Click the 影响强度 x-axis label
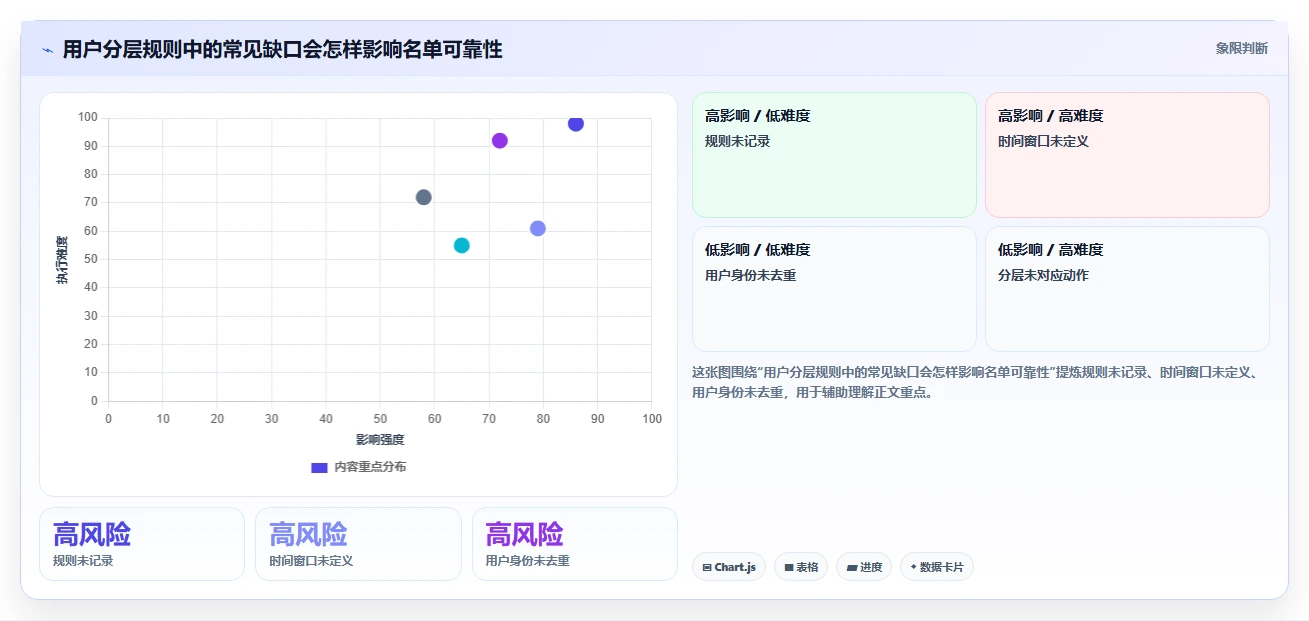The width and height of the screenshot is (1309, 621). (x=380, y=439)
